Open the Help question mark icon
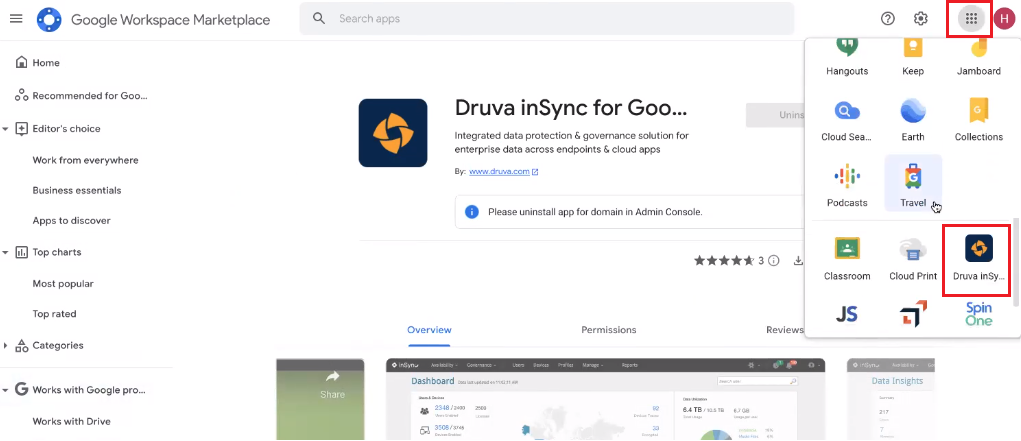 click(x=888, y=18)
